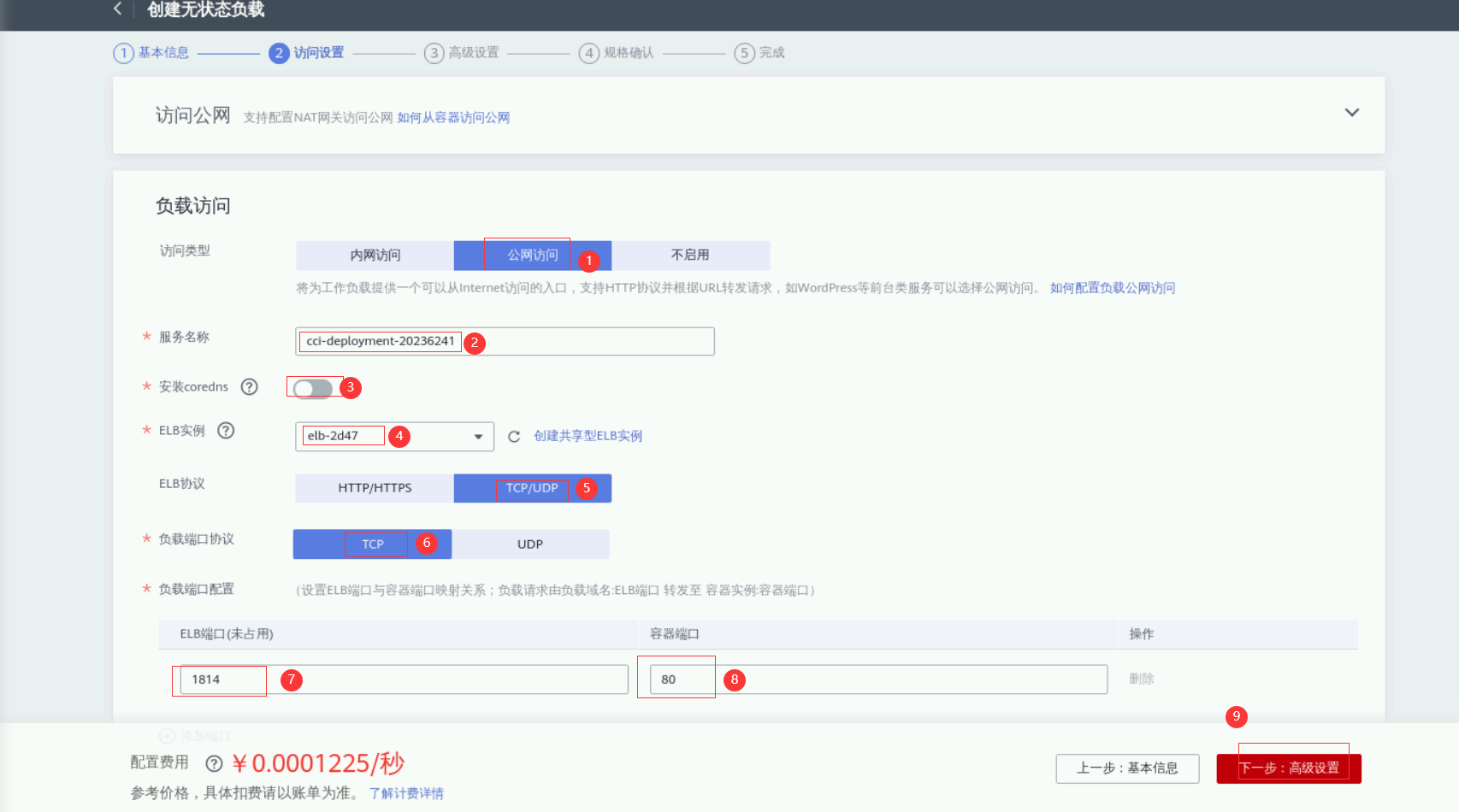
Task: Click 上一步：基本信息 button
Action: pos(1127,768)
